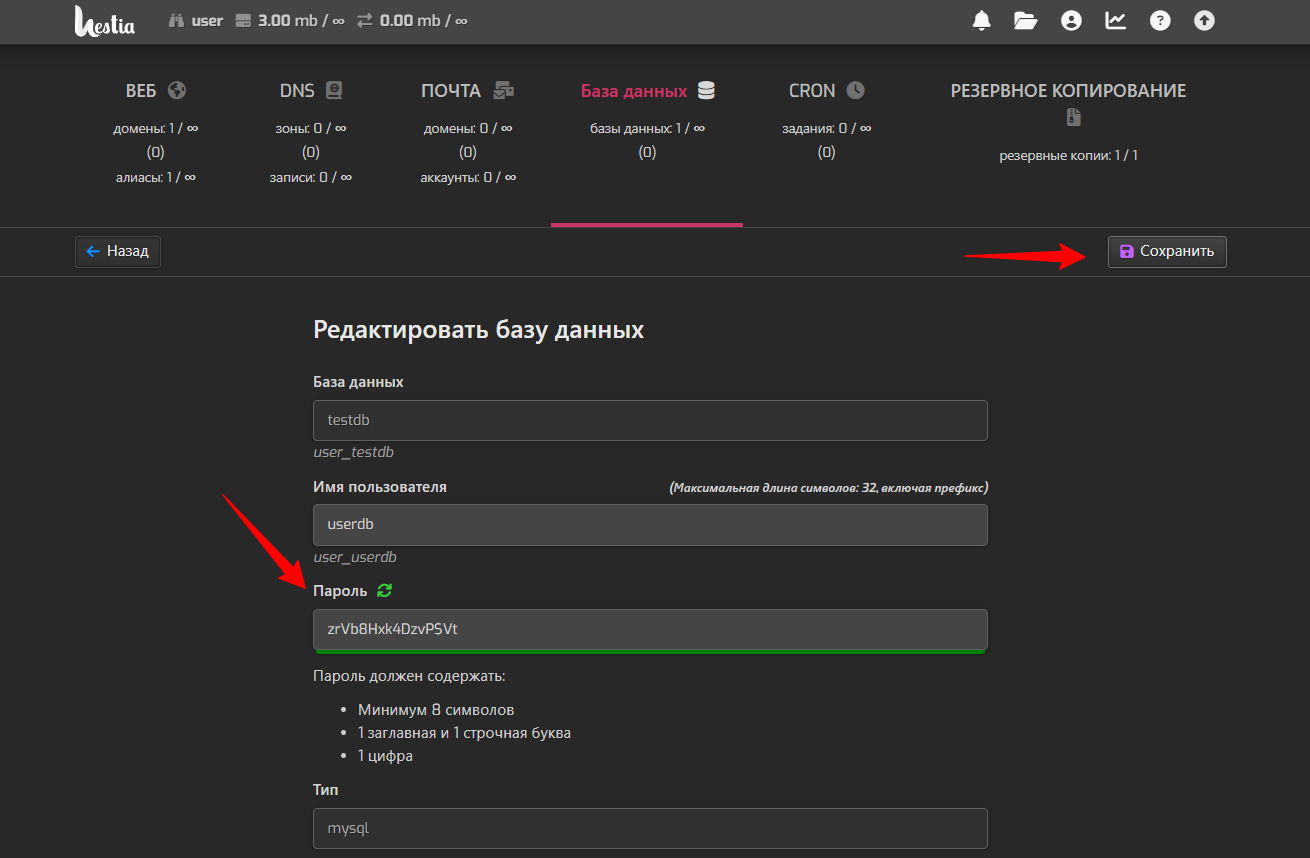Click the аккаунты: 0 / ∞ counter
This screenshot has height=858, width=1310.
[468, 177]
